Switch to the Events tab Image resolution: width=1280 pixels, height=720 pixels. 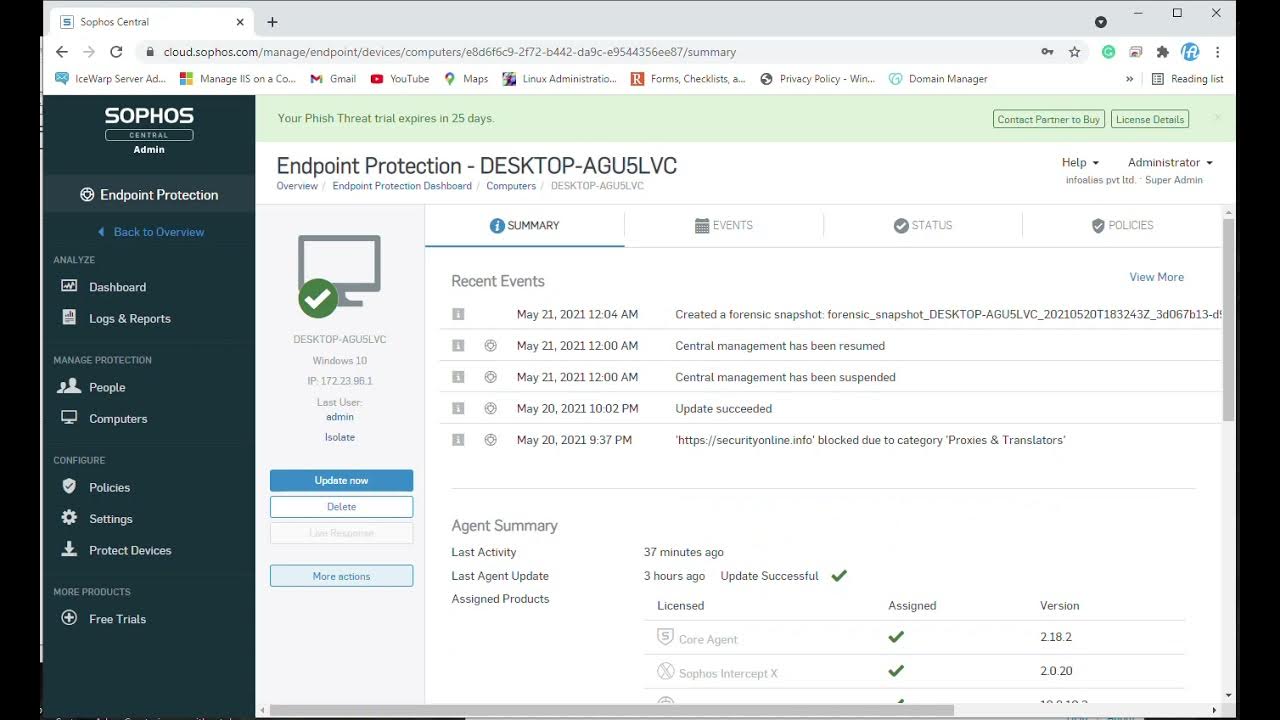point(724,225)
